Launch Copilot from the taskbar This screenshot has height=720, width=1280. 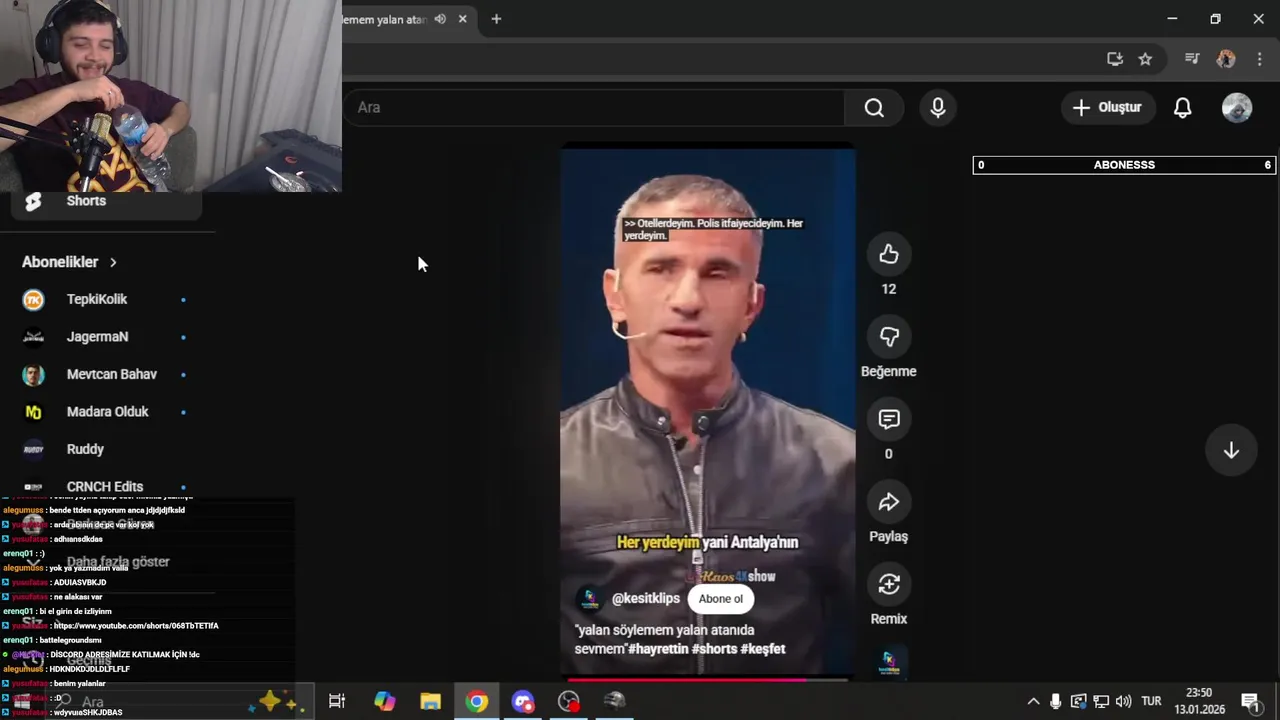click(385, 702)
